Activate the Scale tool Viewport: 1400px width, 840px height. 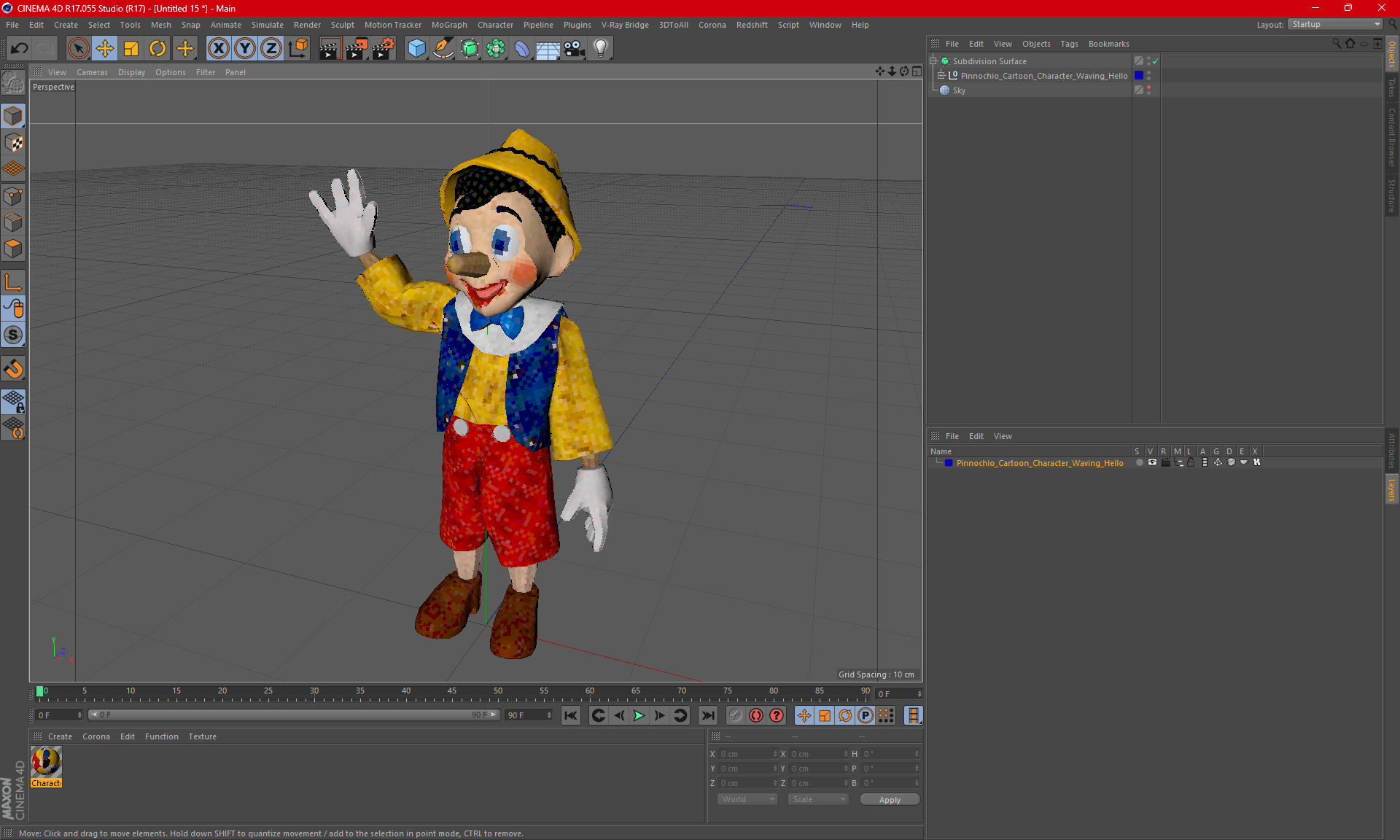point(131,49)
